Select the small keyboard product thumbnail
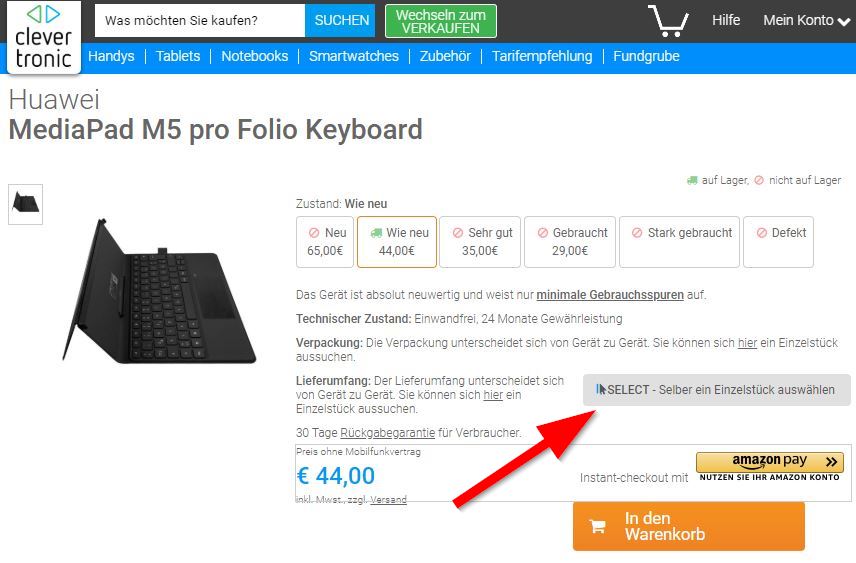This screenshot has width=856, height=563. [25, 204]
